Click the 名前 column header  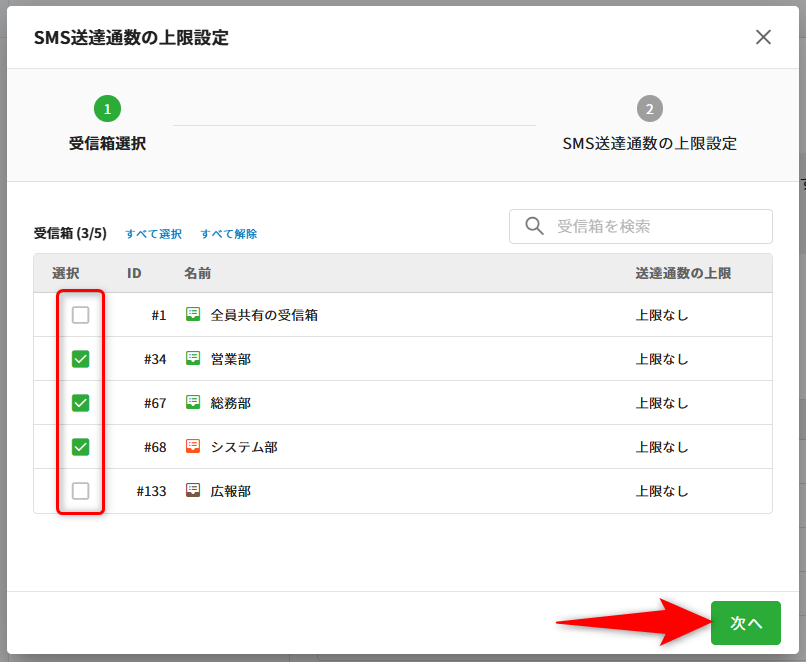point(197,273)
